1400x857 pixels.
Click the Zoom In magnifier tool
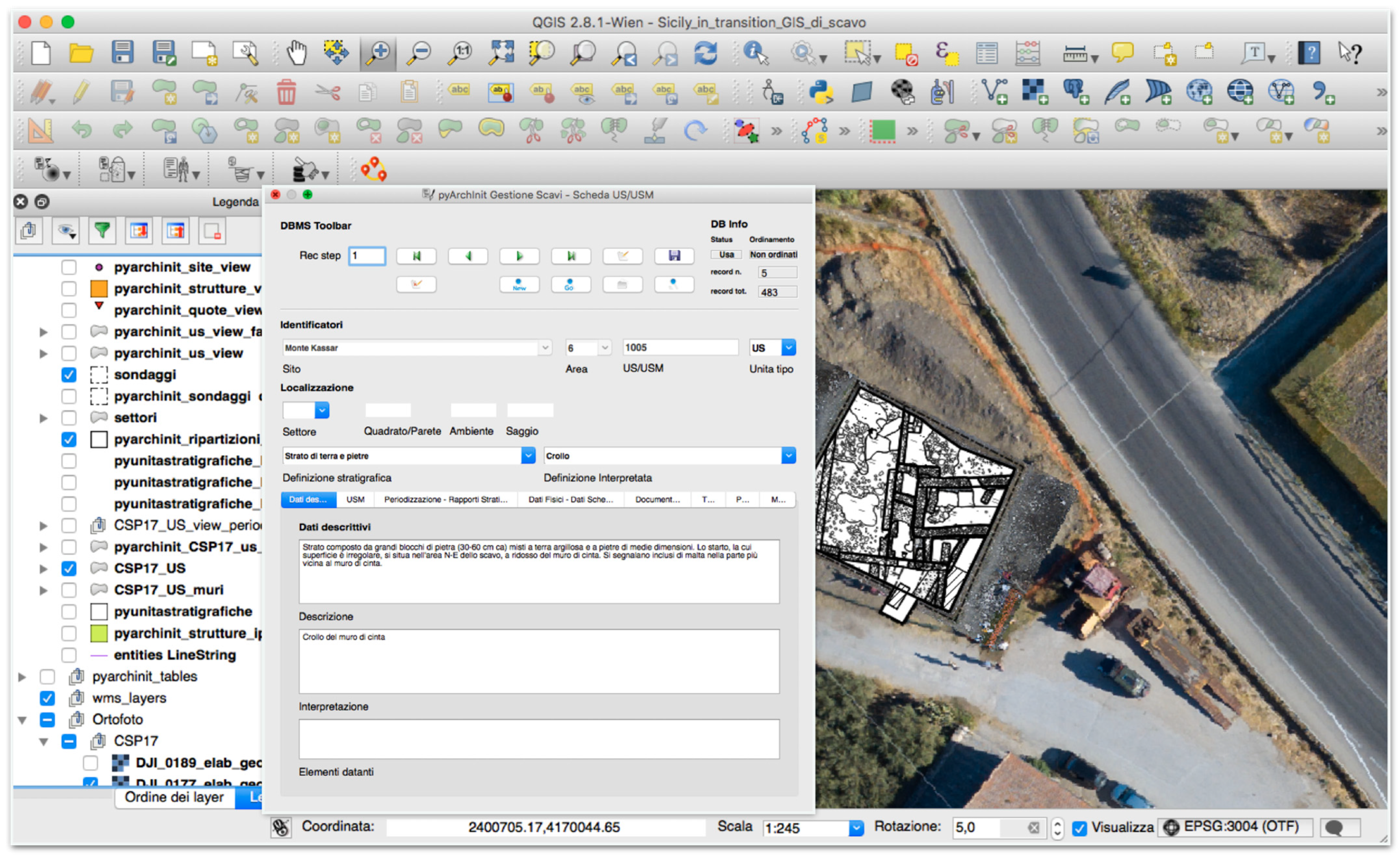378,53
